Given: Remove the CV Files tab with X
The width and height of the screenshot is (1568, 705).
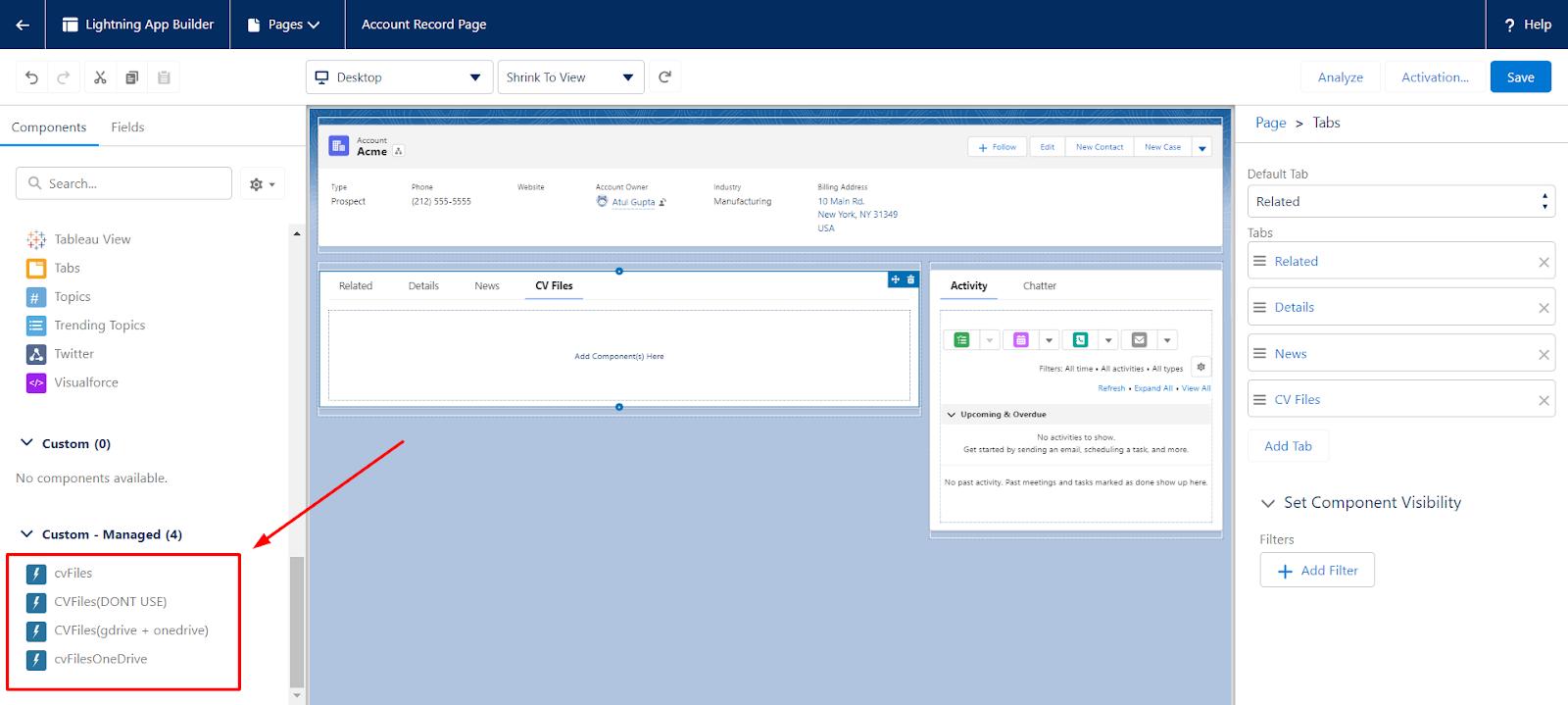Looking at the screenshot, I should [1543, 400].
